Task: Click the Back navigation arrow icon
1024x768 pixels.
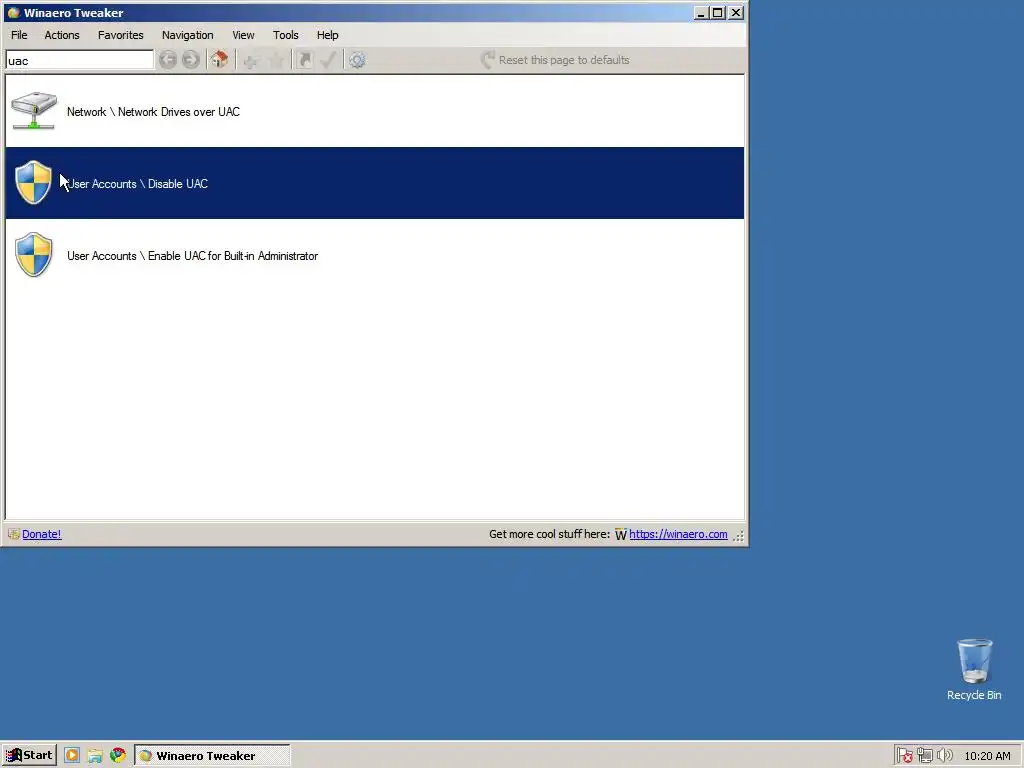Action: (x=168, y=60)
